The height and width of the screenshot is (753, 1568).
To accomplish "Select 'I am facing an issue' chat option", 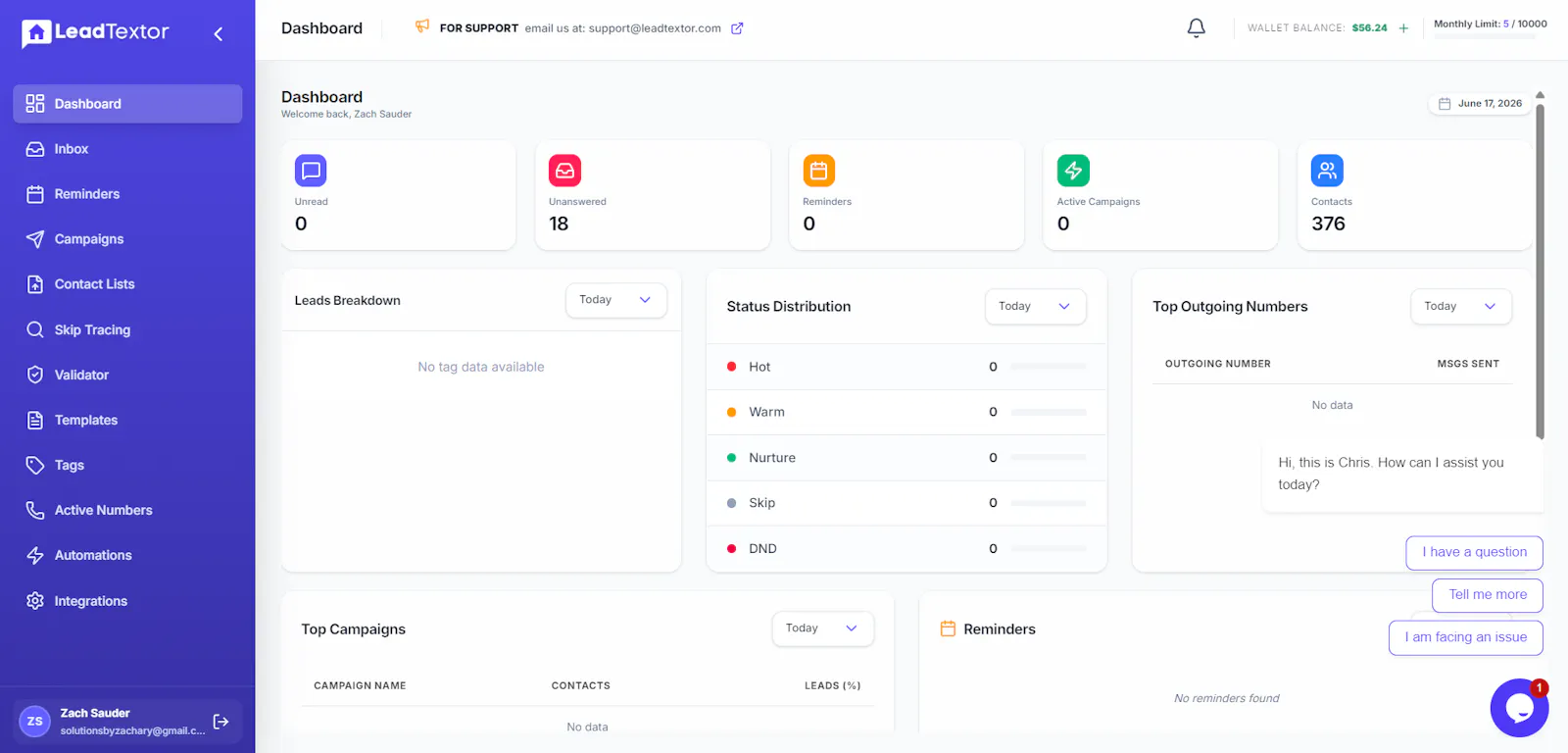I will pos(1465,637).
